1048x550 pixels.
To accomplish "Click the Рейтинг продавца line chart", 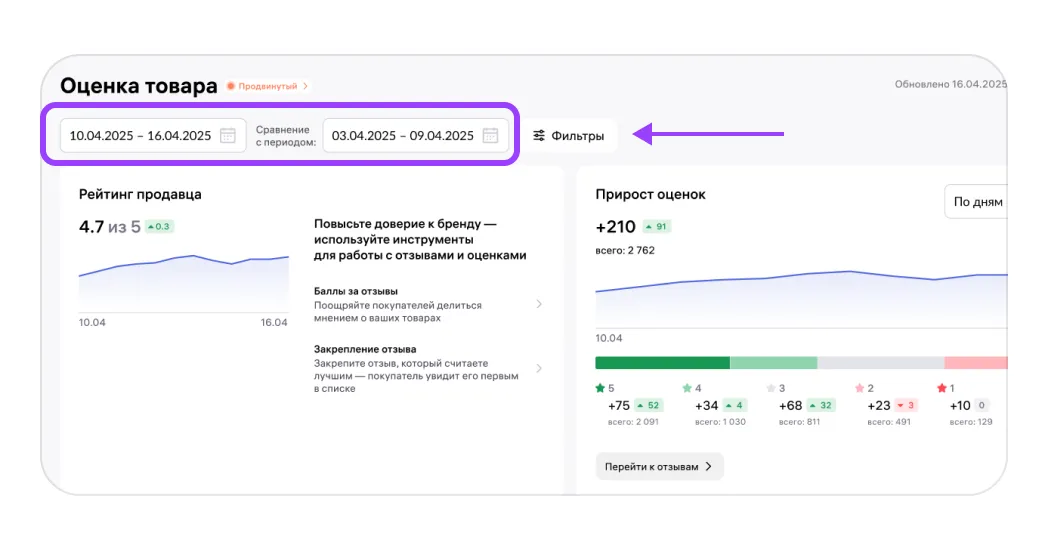I will 183,282.
